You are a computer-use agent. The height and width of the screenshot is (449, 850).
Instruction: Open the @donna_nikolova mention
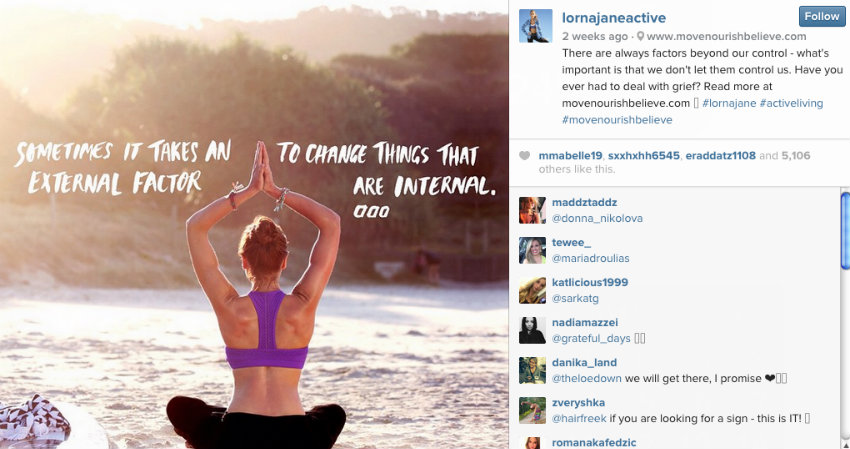(x=597, y=219)
